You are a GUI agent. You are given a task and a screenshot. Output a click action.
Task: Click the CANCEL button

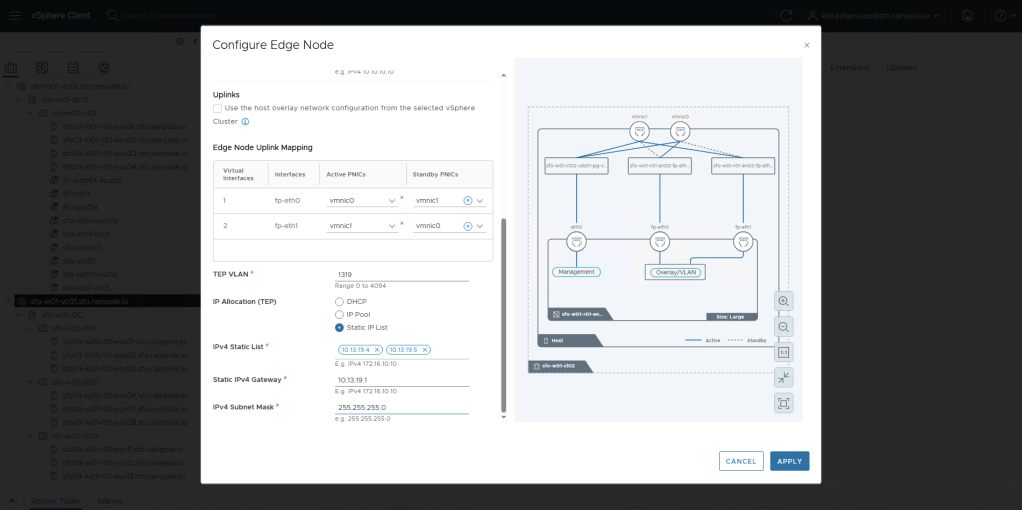point(740,461)
